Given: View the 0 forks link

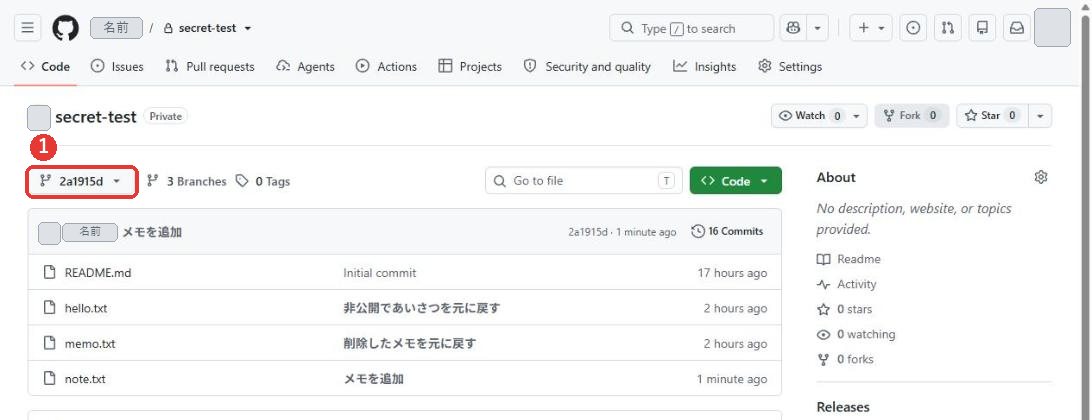Looking at the screenshot, I should 845,359.
